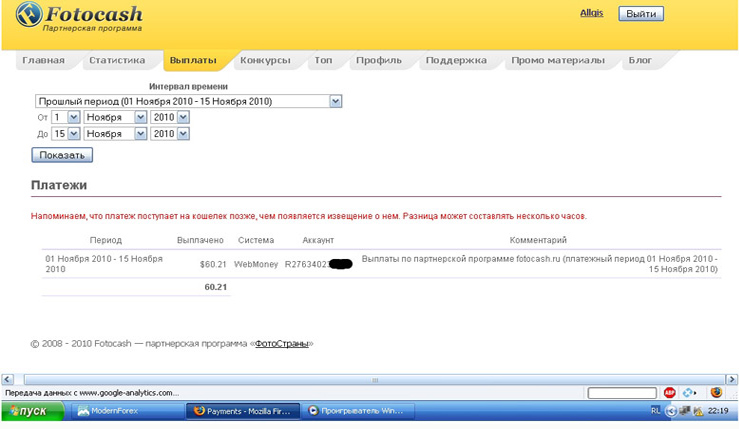Open the Прошлый период interval dropdown
739x429 pixels.
[x=189, y=101]
